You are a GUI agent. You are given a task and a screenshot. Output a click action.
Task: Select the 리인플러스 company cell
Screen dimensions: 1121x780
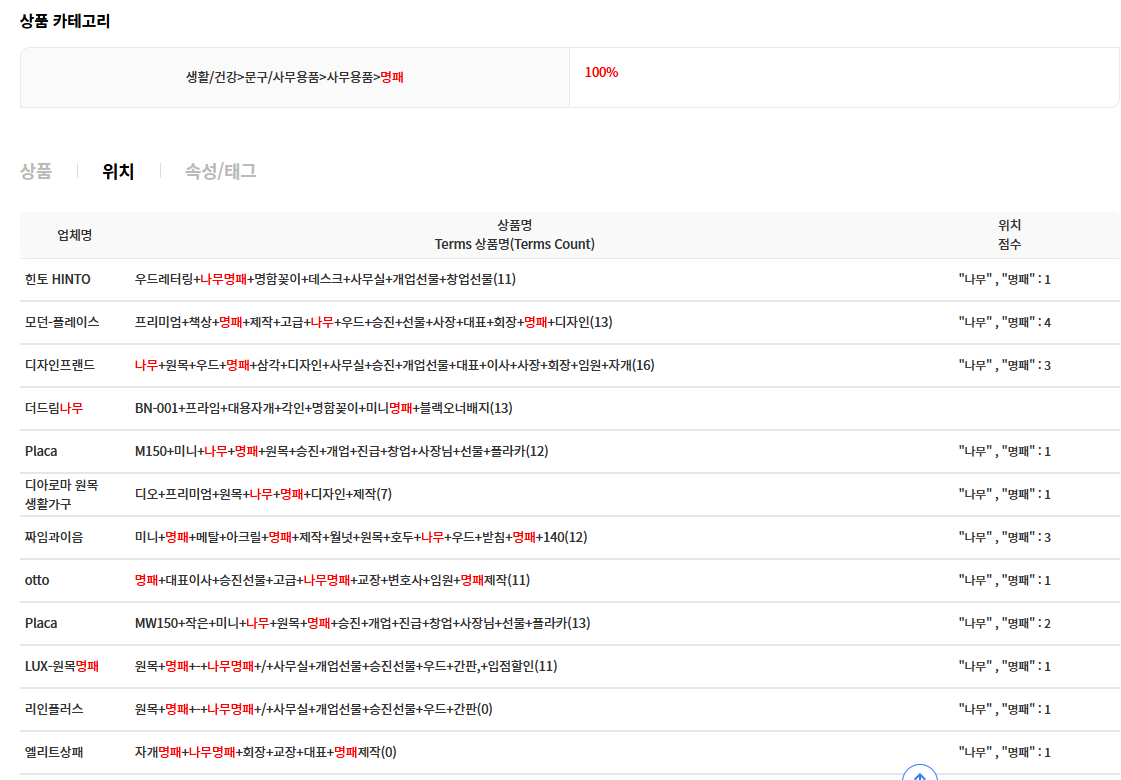(54, 709)
